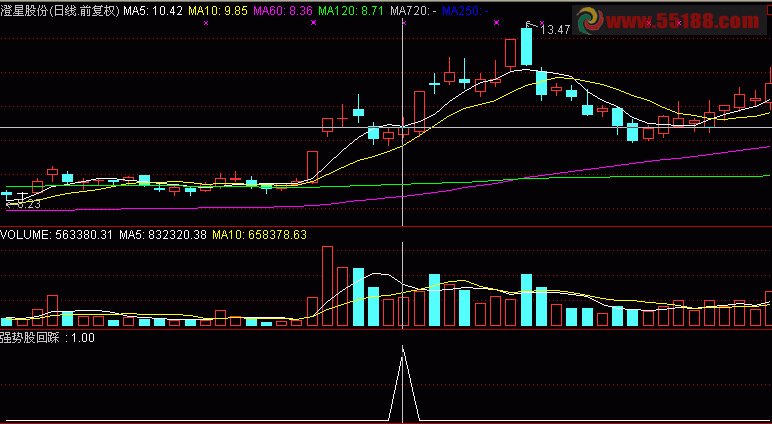Select the volume MA5: 832320.38 label
The image size is (772, 424).
(x=163, y=235)
